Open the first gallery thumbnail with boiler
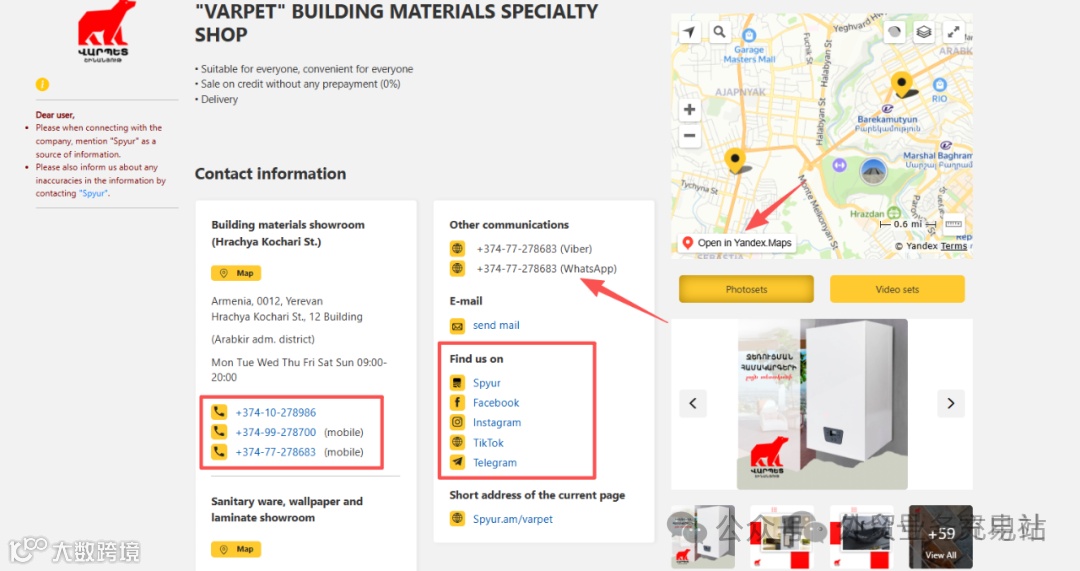The height and width of the screenshot is (571, 1080). [x=703, y=537]
